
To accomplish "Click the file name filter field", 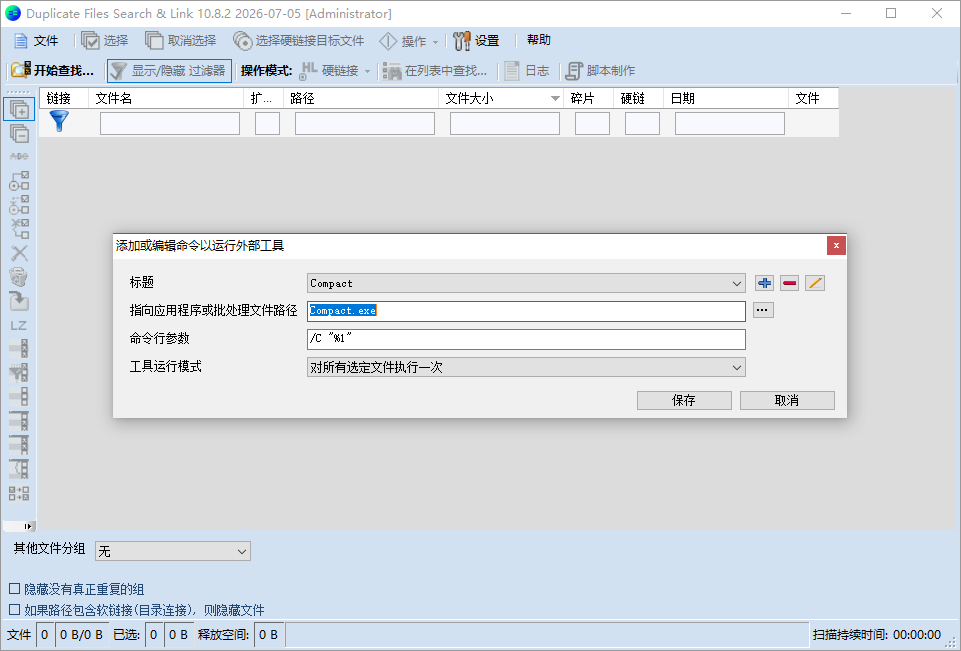I will click(170, 123).
